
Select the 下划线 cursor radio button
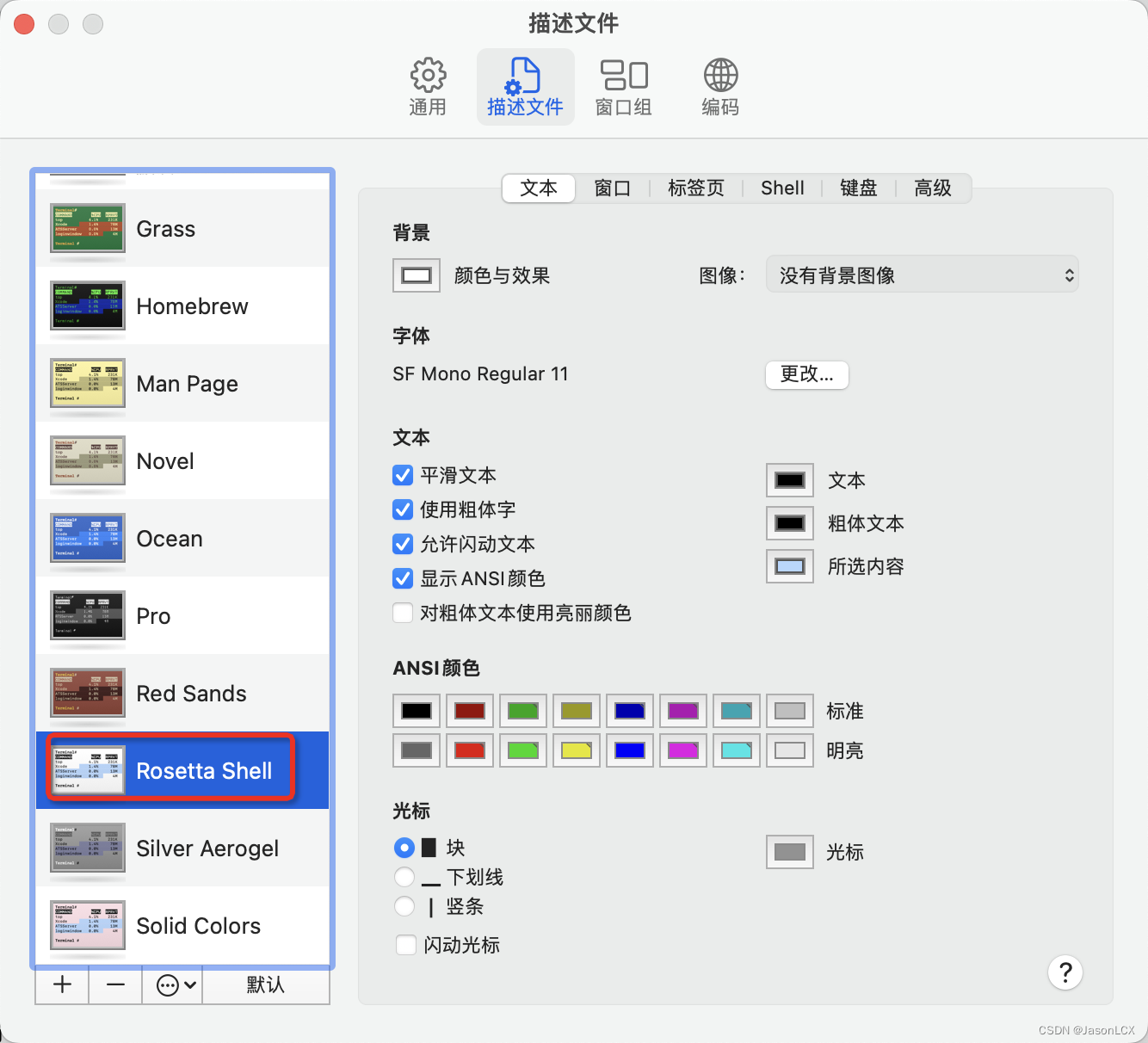[x=404, y=877]
